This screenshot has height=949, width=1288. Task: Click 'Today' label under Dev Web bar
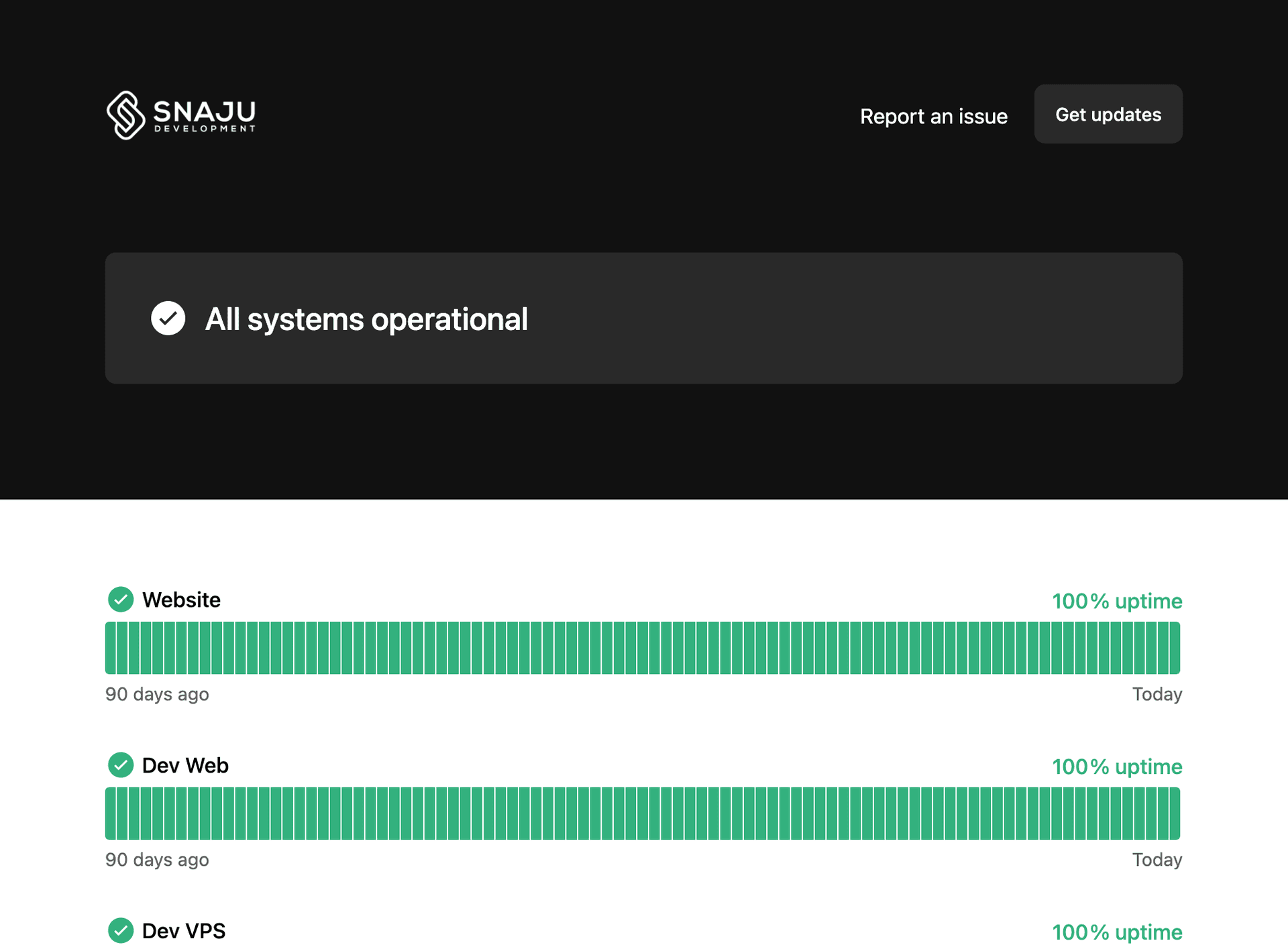pos(1157,860)
